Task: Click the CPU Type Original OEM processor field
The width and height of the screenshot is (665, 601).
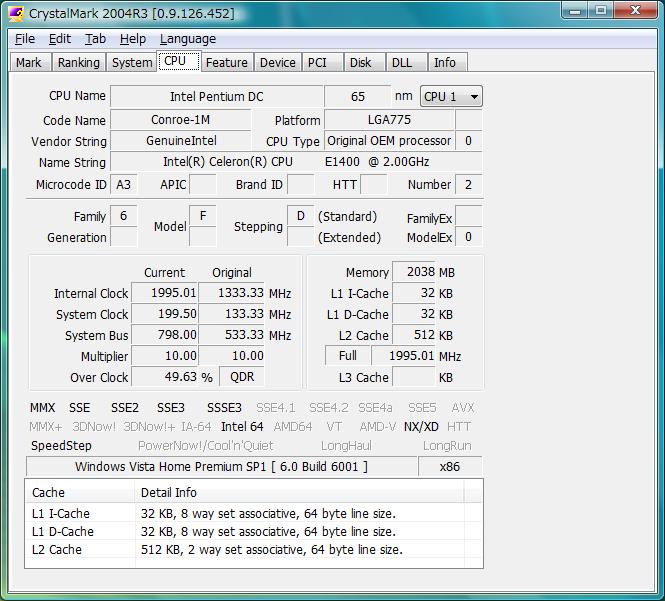Action: pyautogui.click(x=389, y=141)
